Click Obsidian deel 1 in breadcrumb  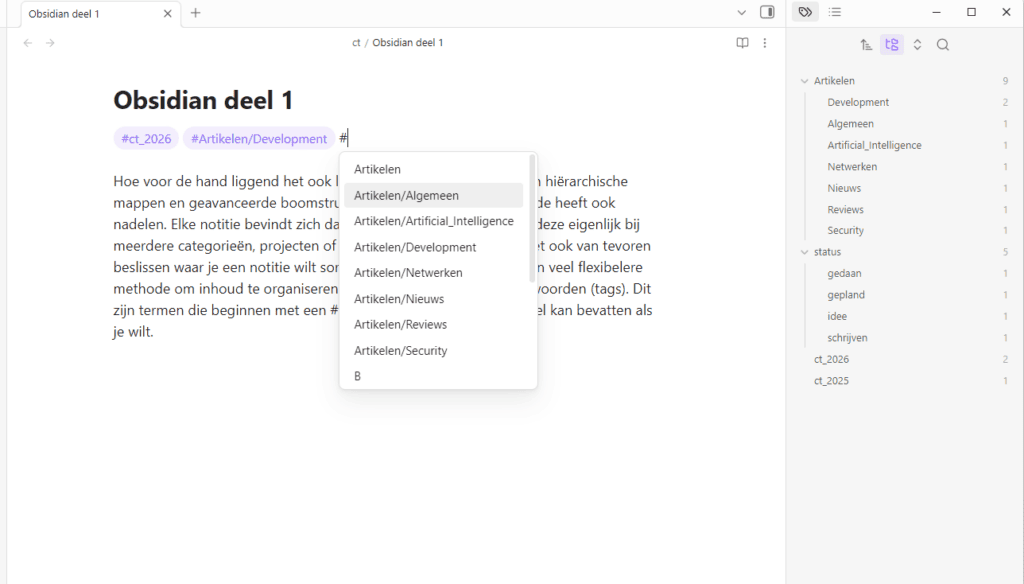pyautogui.click(x=408, y=42)
